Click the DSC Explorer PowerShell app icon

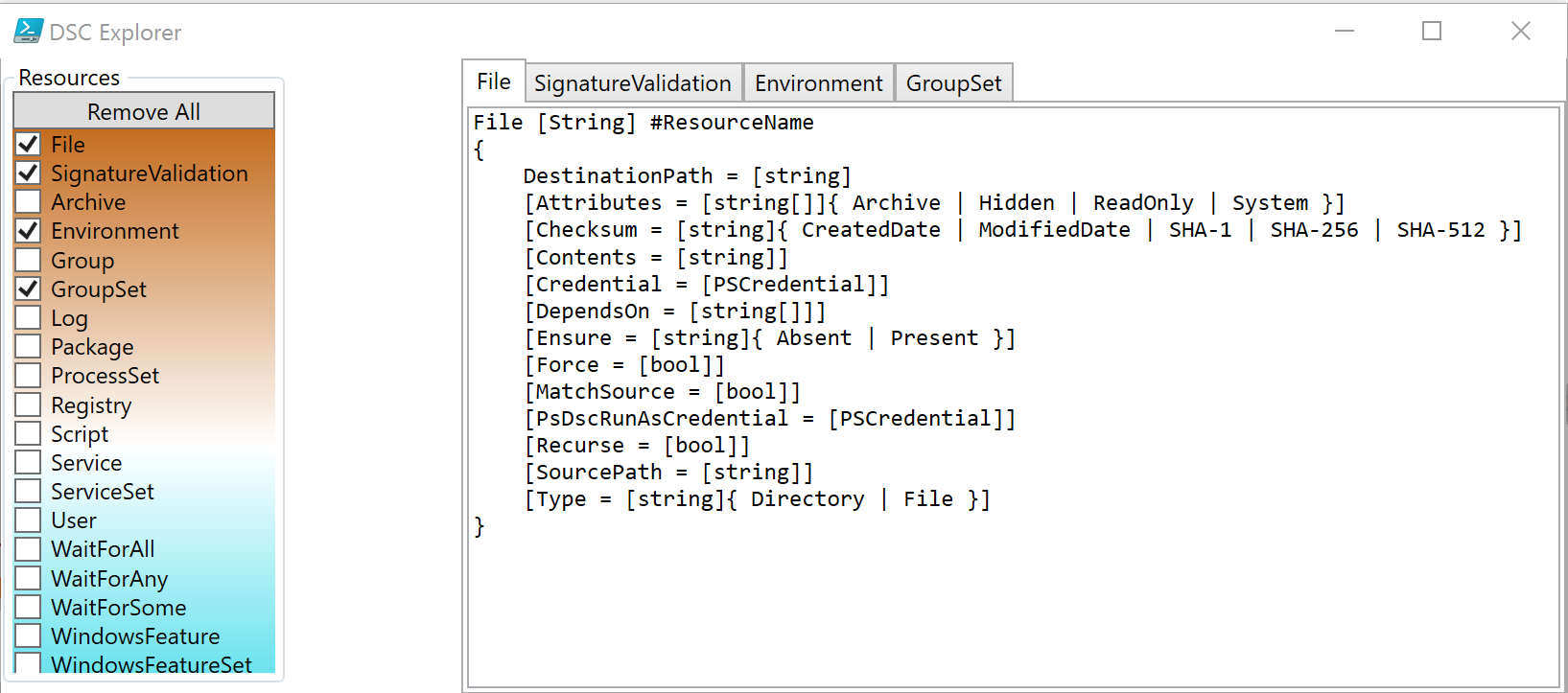click(x=28, y=32)
